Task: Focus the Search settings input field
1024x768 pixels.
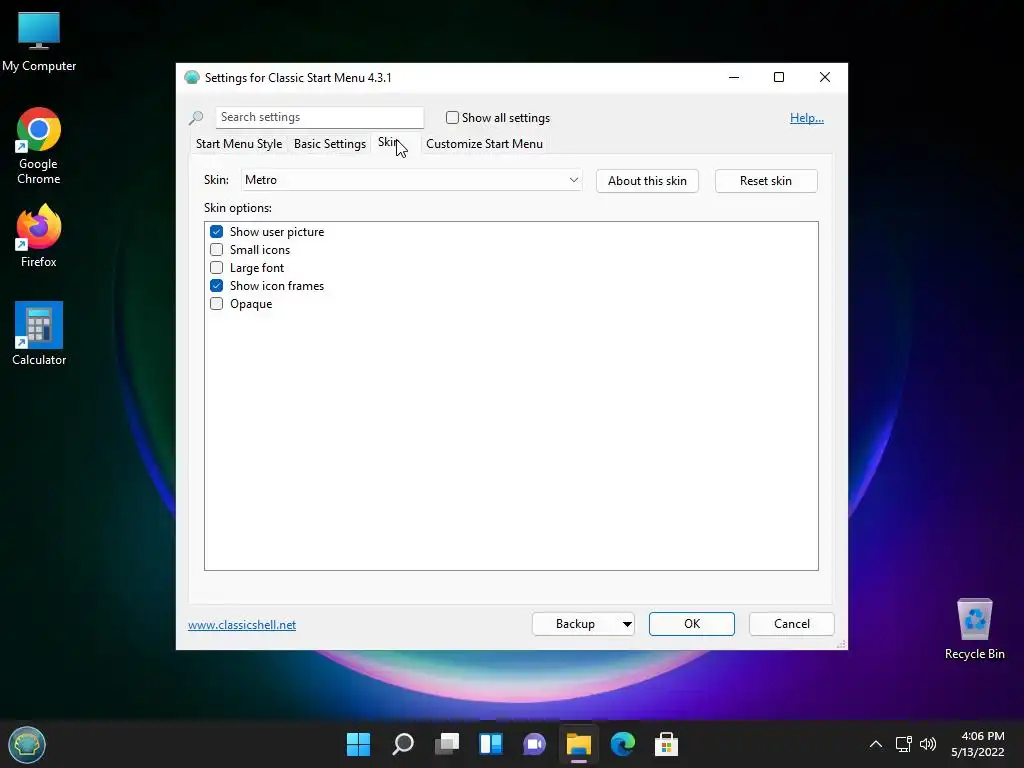Action: tap(319, 117)
